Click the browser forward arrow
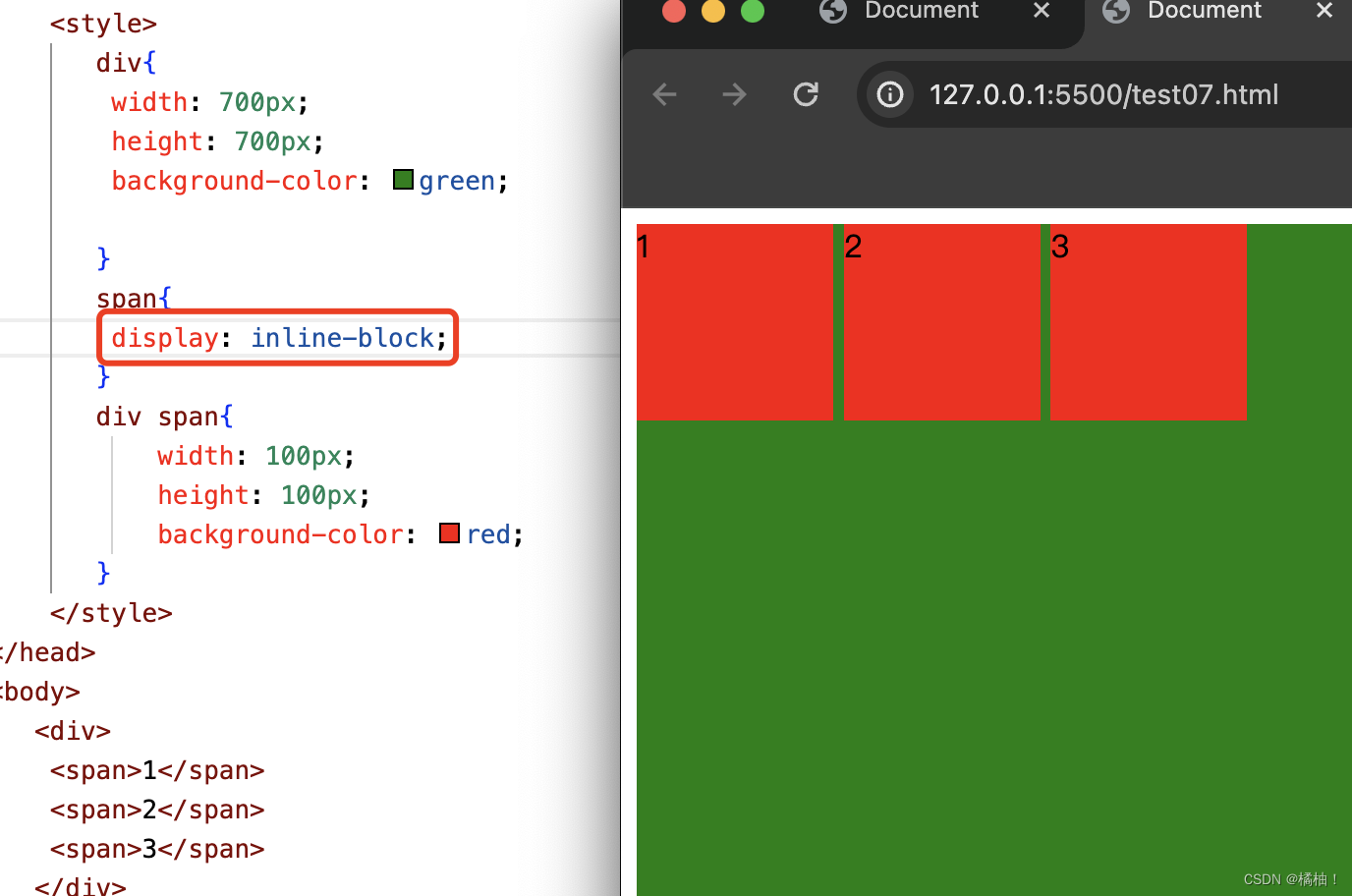This screenshot has height=896, width=1352. [734, 94]
